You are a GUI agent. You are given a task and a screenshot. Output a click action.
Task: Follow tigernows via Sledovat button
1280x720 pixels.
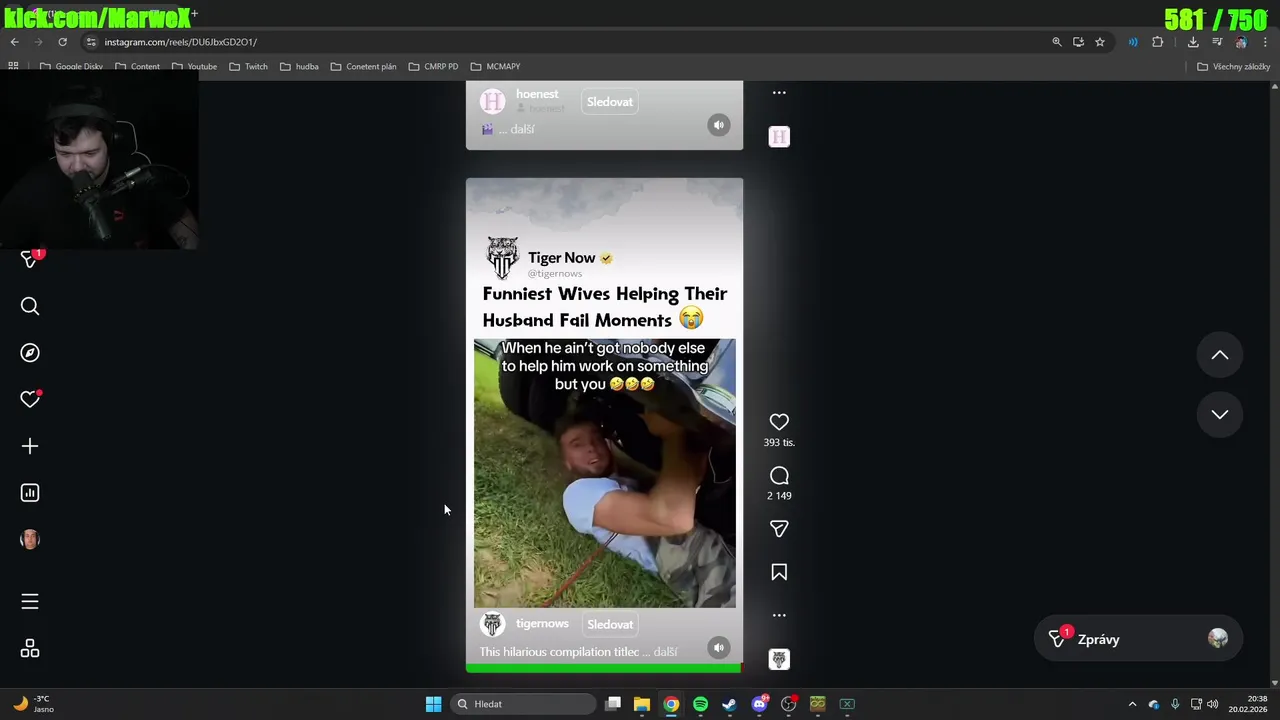point(610,624)
